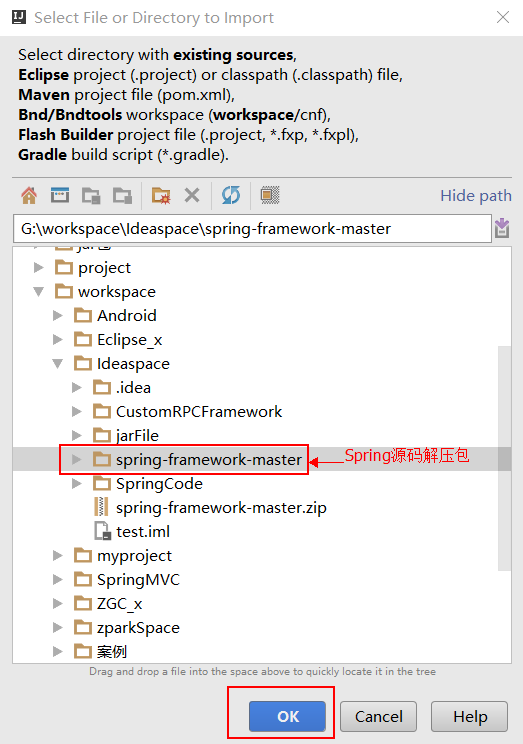Collapse the workspace folder

pyautogui.click(x=38, y=292)
